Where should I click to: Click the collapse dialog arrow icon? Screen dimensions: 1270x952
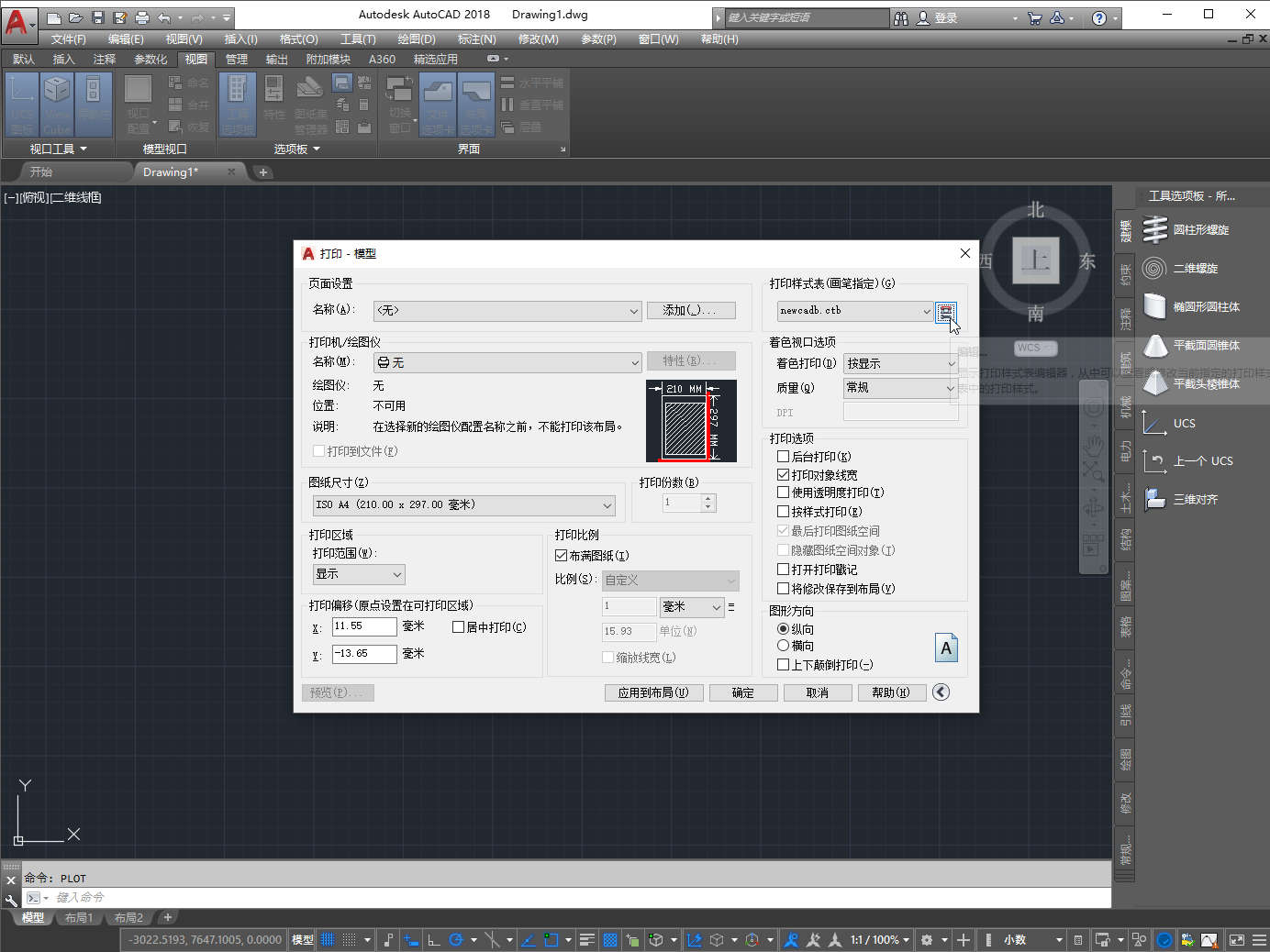click(x=941, y=692)
